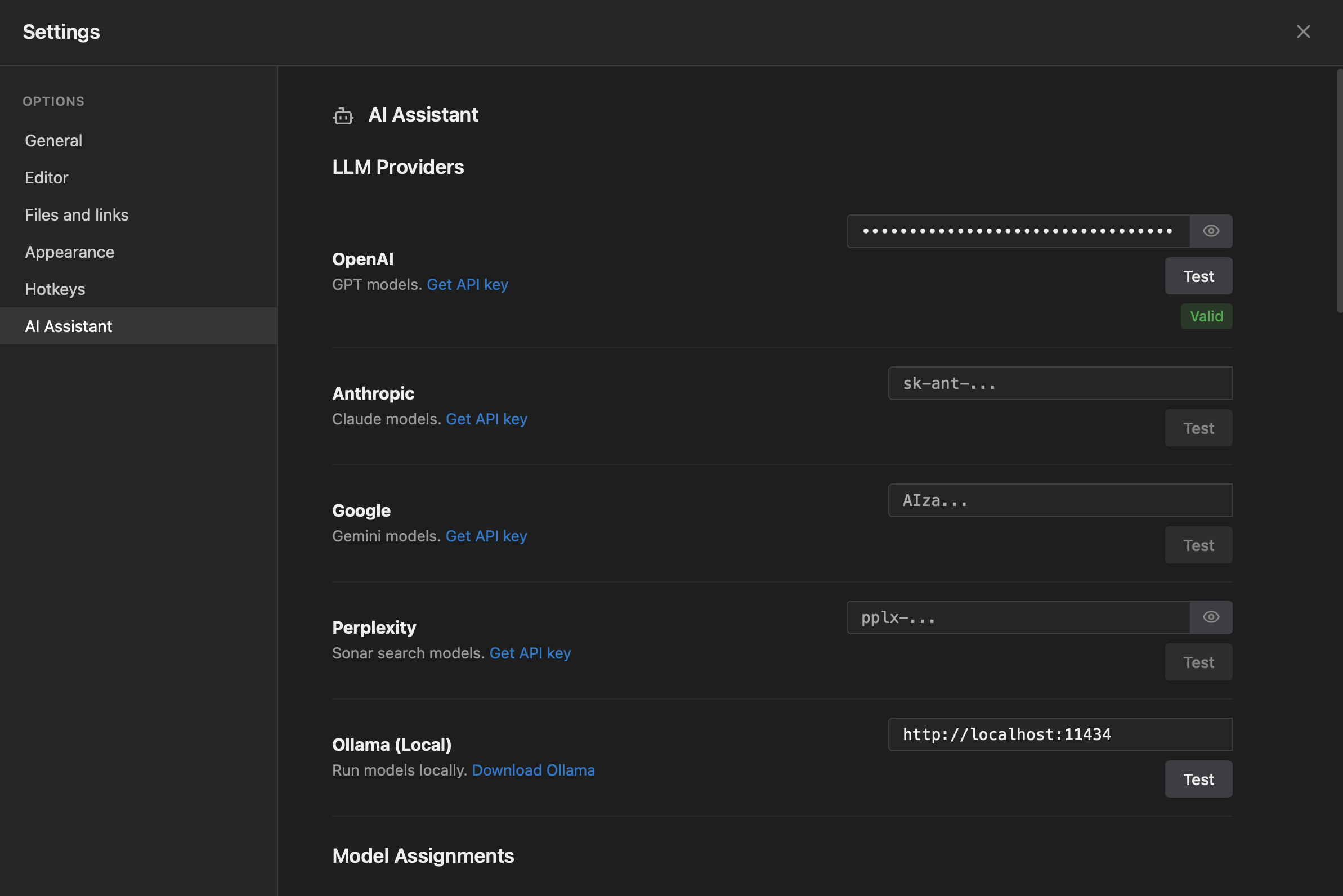Edit the Ollama localhost URL field

click(1060, 734)
